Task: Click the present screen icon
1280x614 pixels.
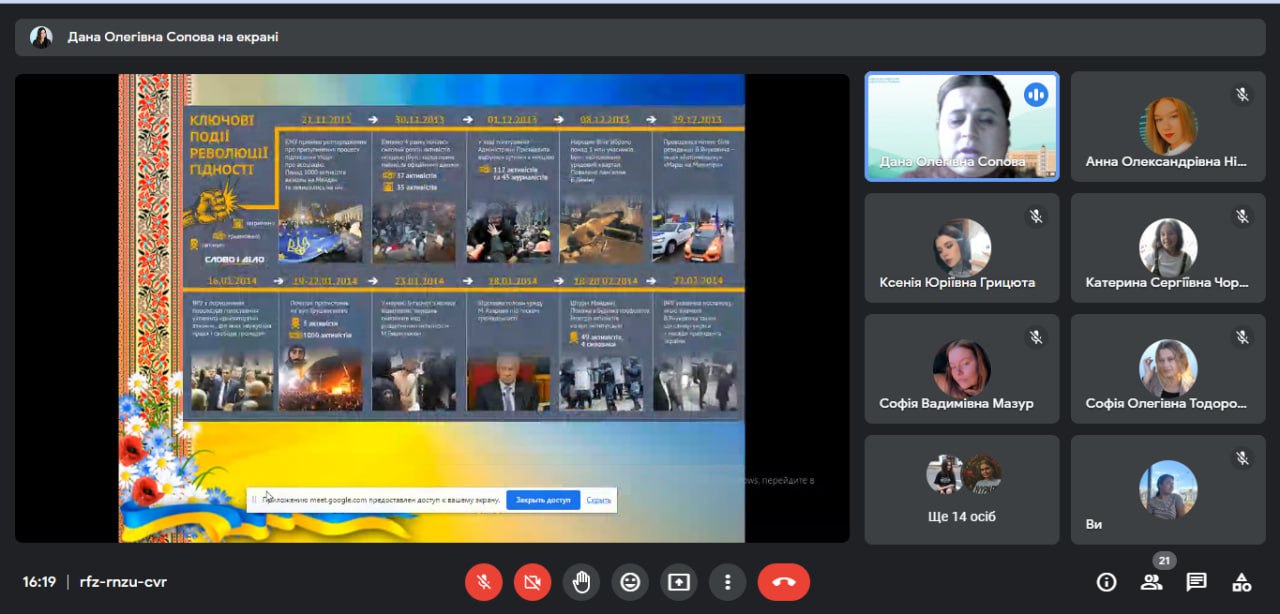Action: click(x=679, y=582)
